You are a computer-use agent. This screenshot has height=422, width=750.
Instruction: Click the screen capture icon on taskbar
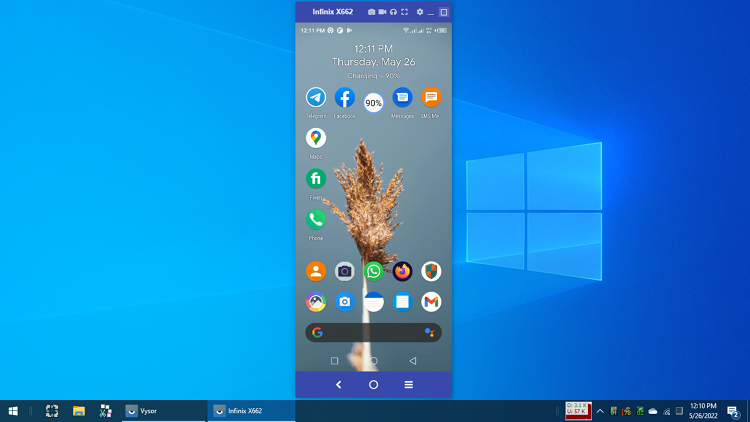click(x=52, y=411)
